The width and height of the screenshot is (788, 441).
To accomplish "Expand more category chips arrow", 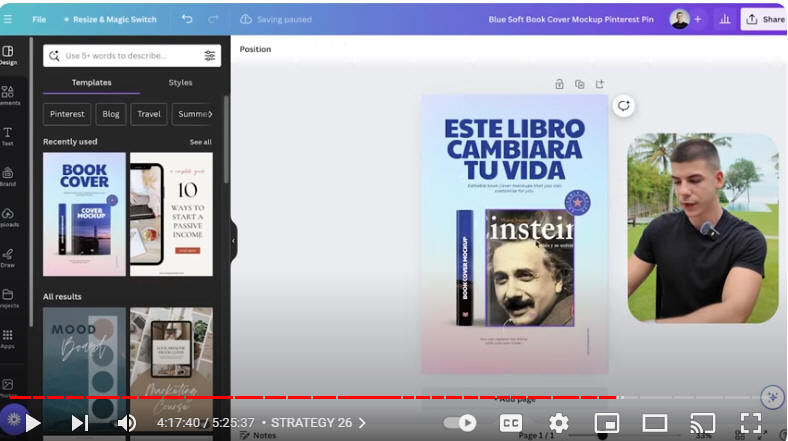I will [210, 114].
